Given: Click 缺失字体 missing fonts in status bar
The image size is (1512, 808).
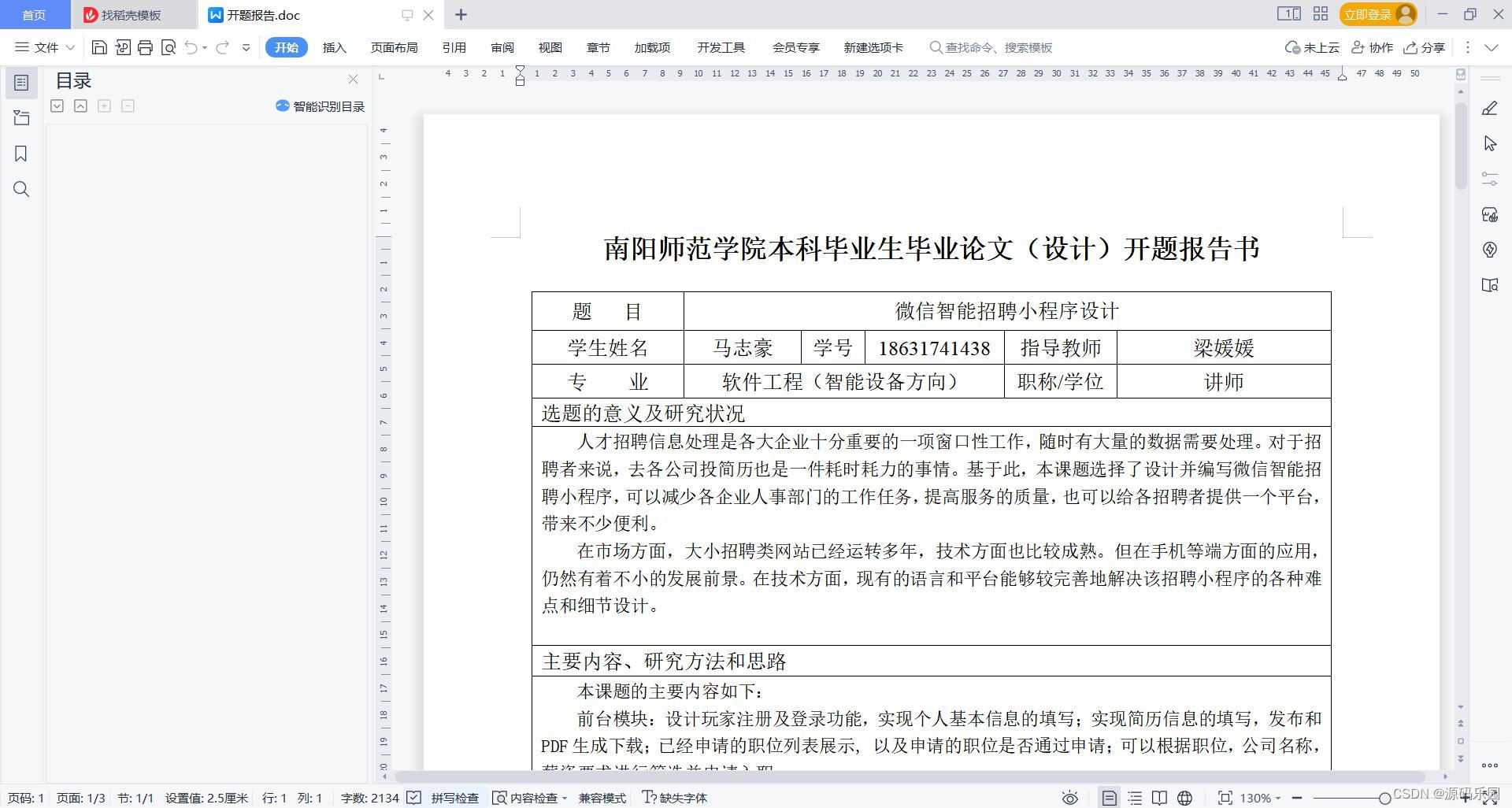Looking at the screenshot, I should pos(675,798).
